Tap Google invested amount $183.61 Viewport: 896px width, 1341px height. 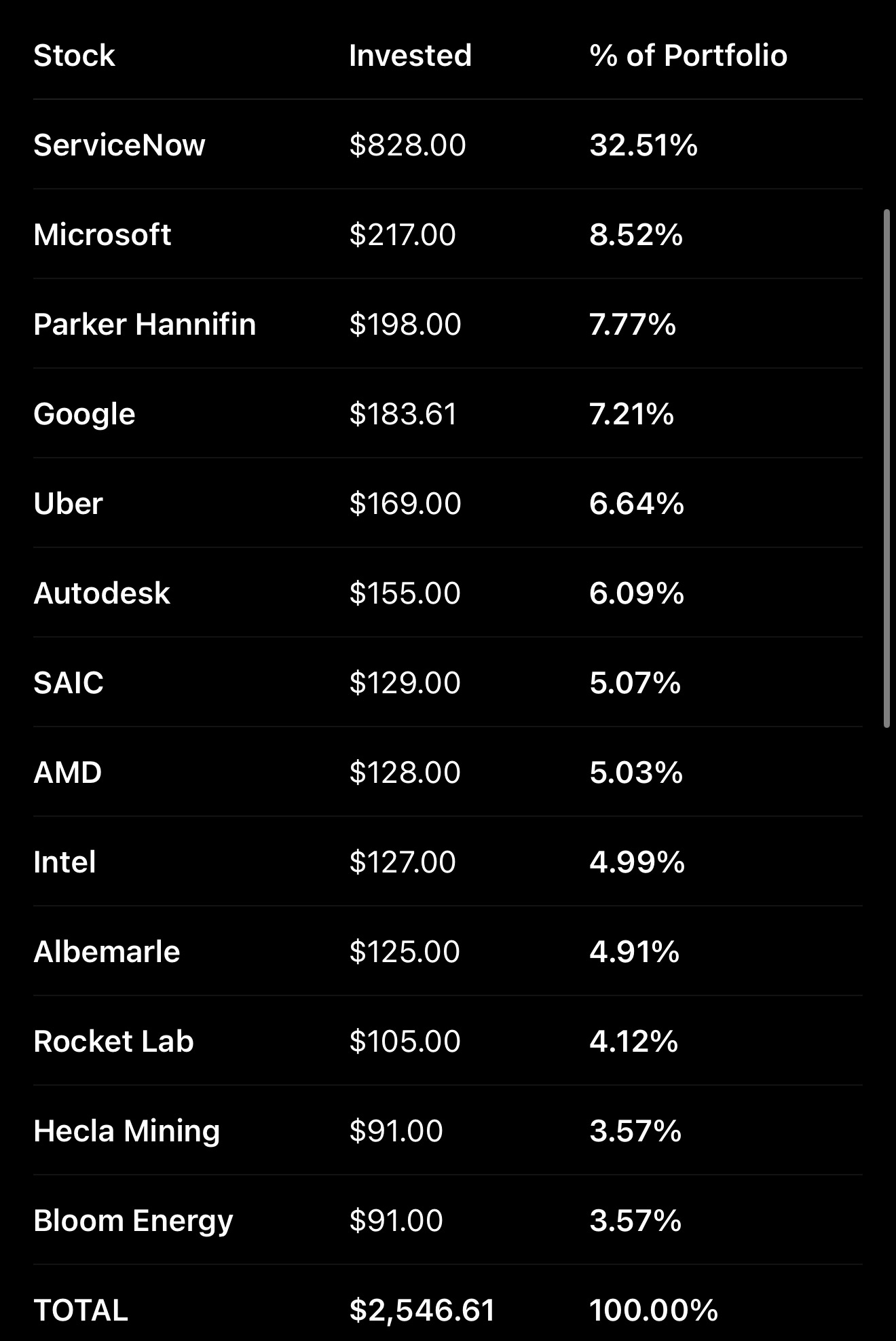coord(403,414)
